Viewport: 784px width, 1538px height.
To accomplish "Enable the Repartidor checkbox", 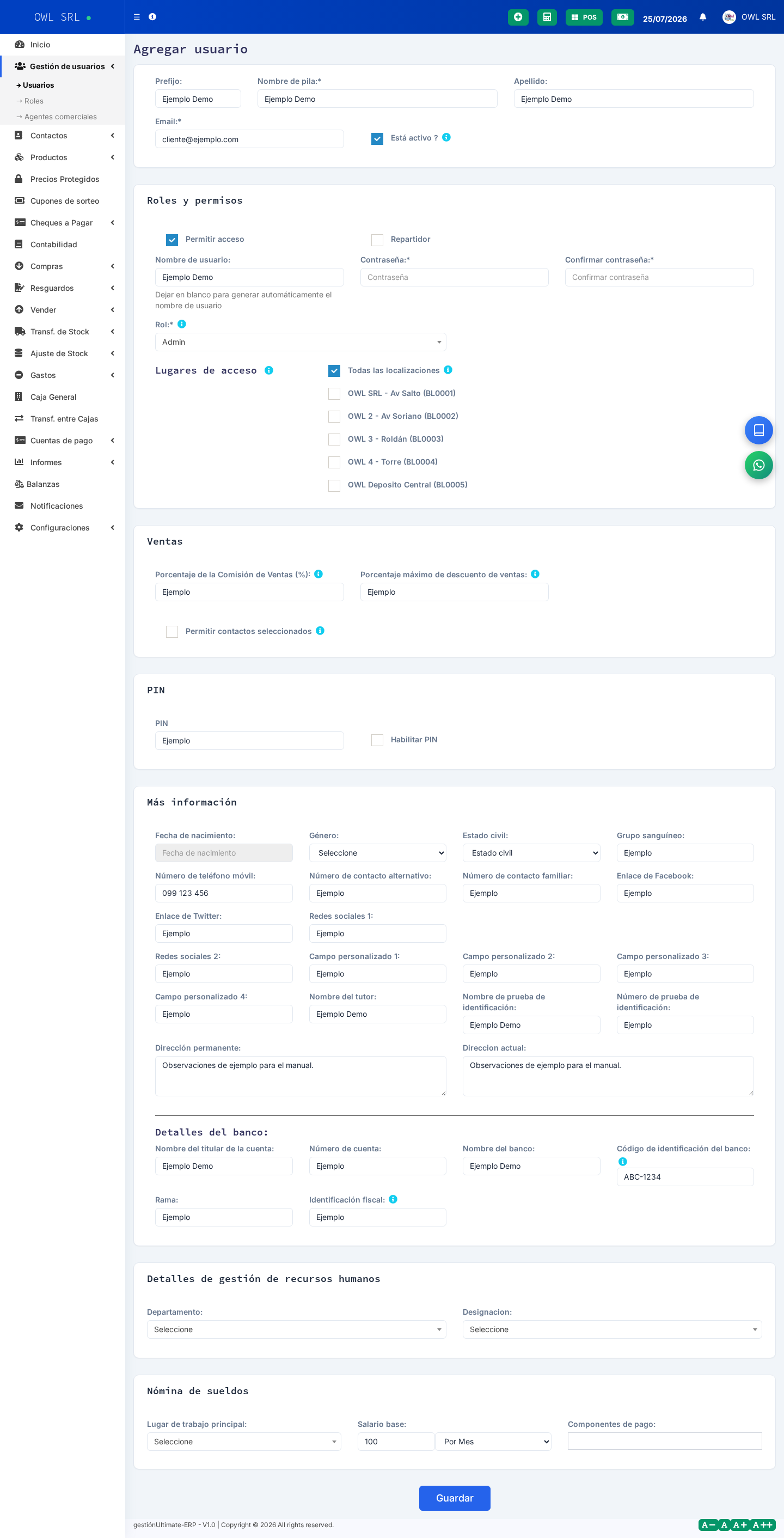I will click(x=377, y=240).
